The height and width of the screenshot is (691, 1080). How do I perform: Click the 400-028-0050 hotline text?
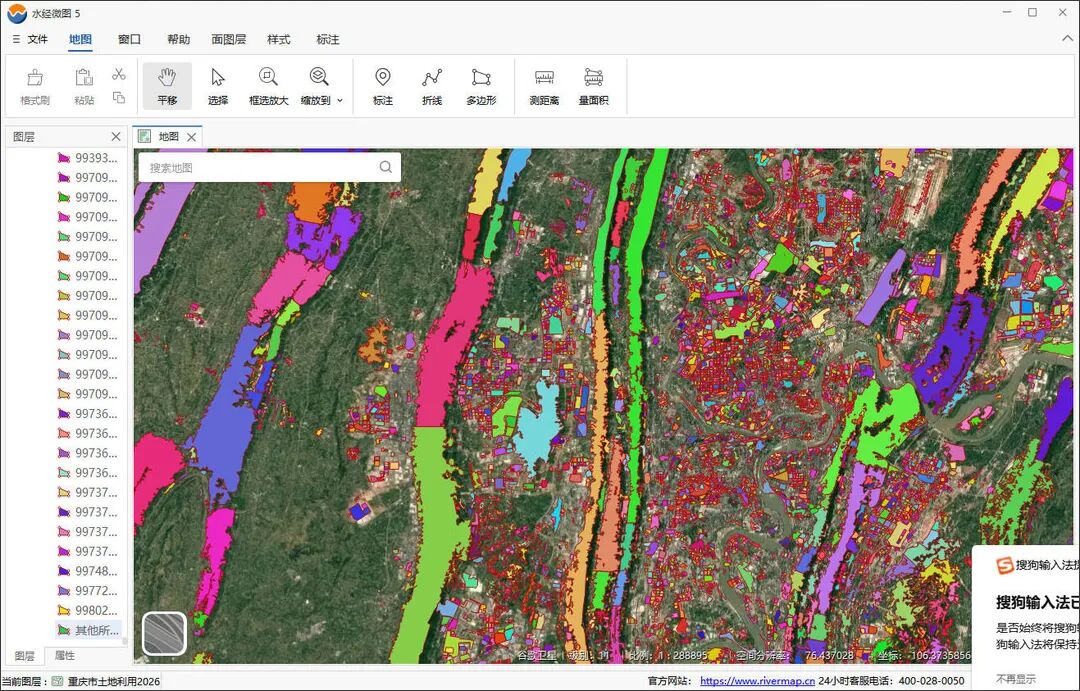(x=931, y=681)
